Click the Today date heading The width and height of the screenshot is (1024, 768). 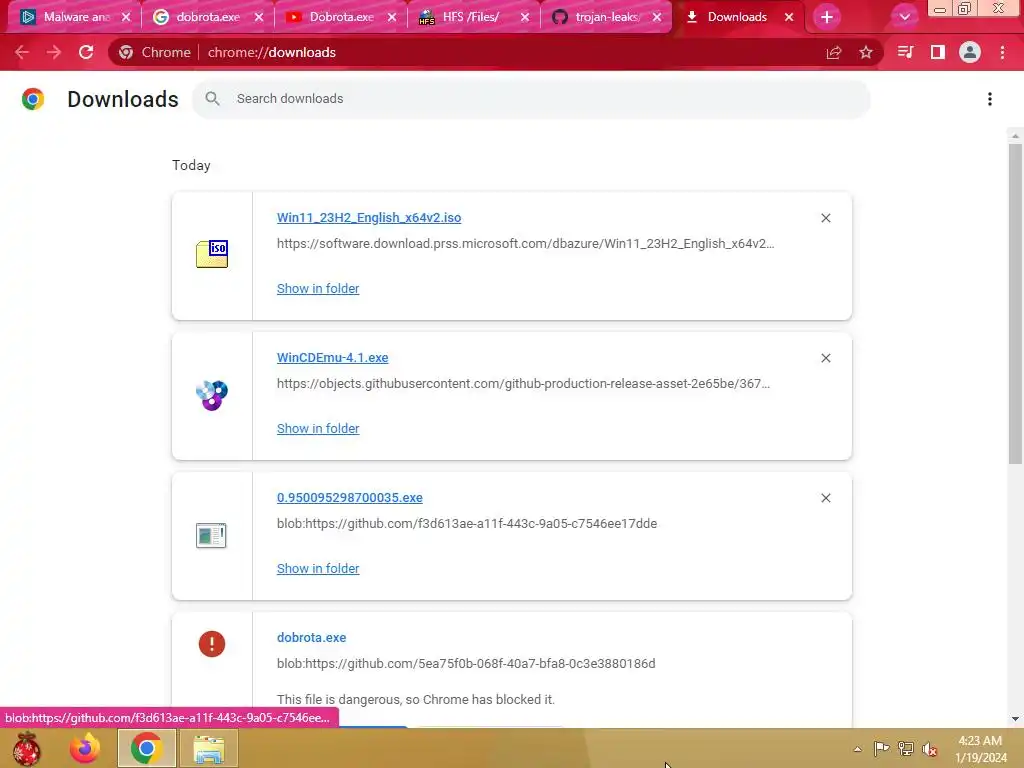click(191, 165)
